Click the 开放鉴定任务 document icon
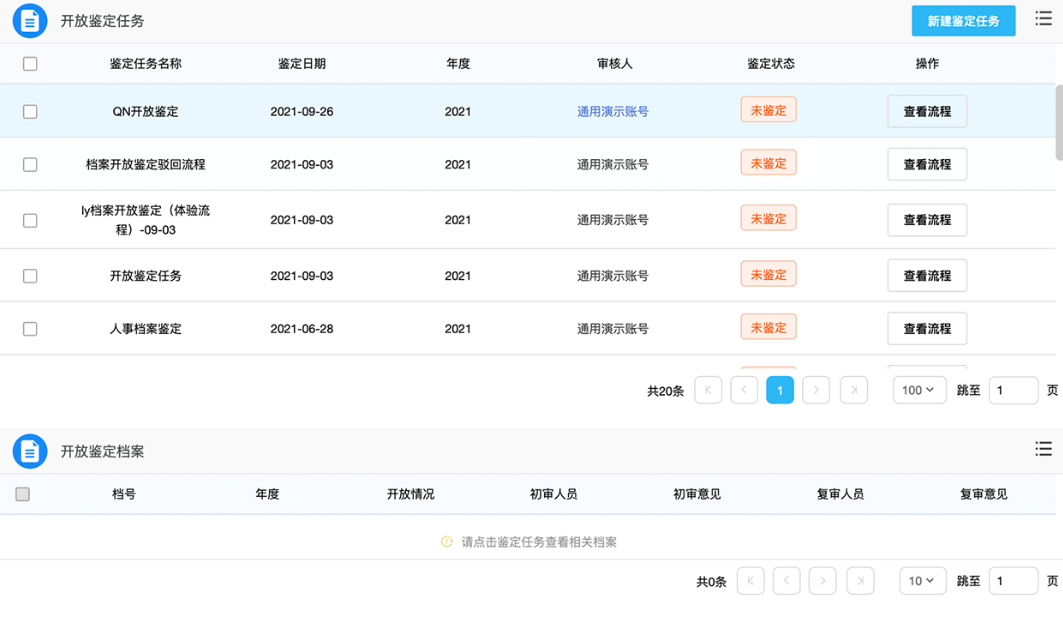 pyautogui.click(x=30, y=20)
